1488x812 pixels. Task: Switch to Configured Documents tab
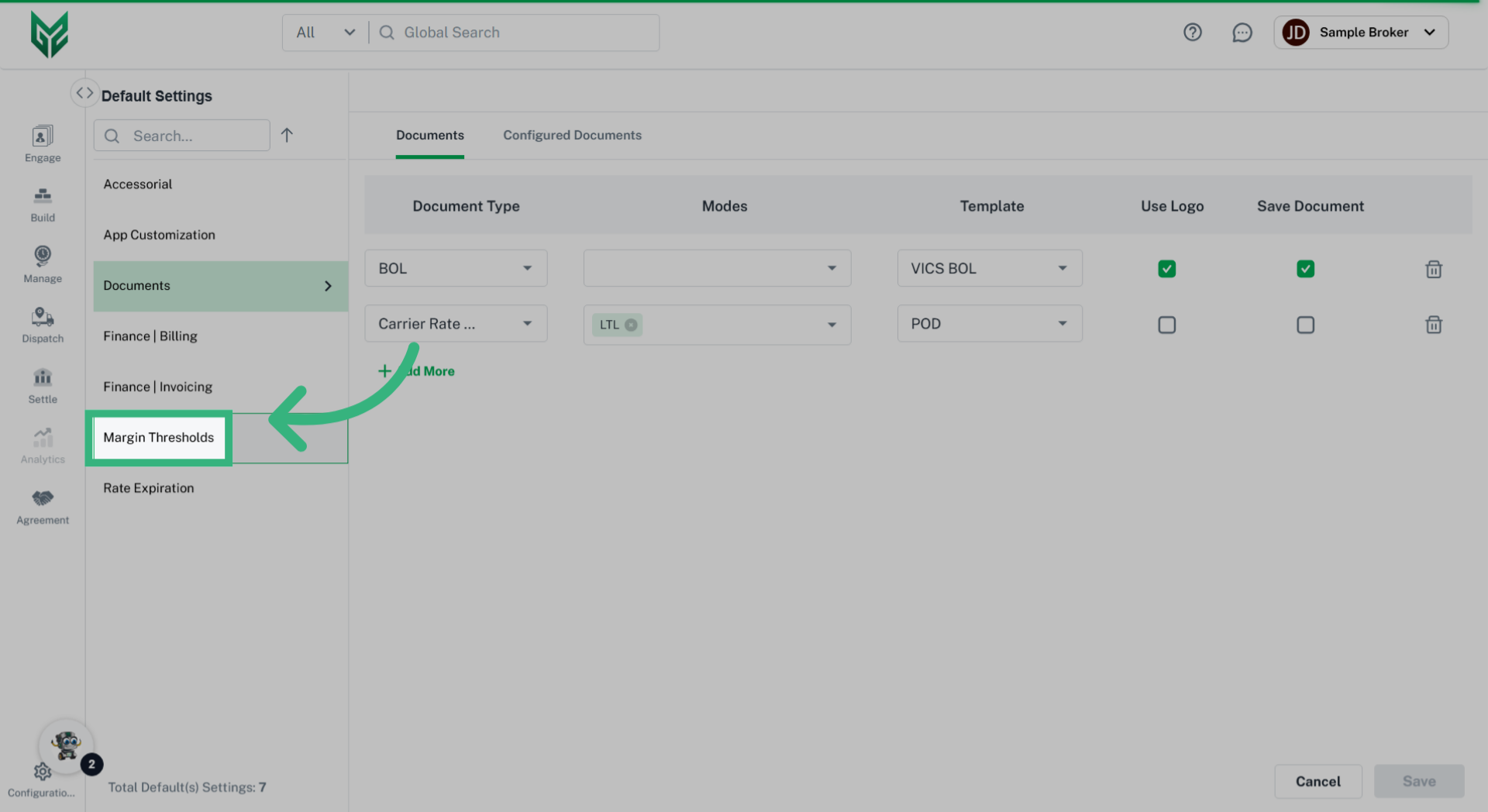pyautogui.click(x=572, y=135)
